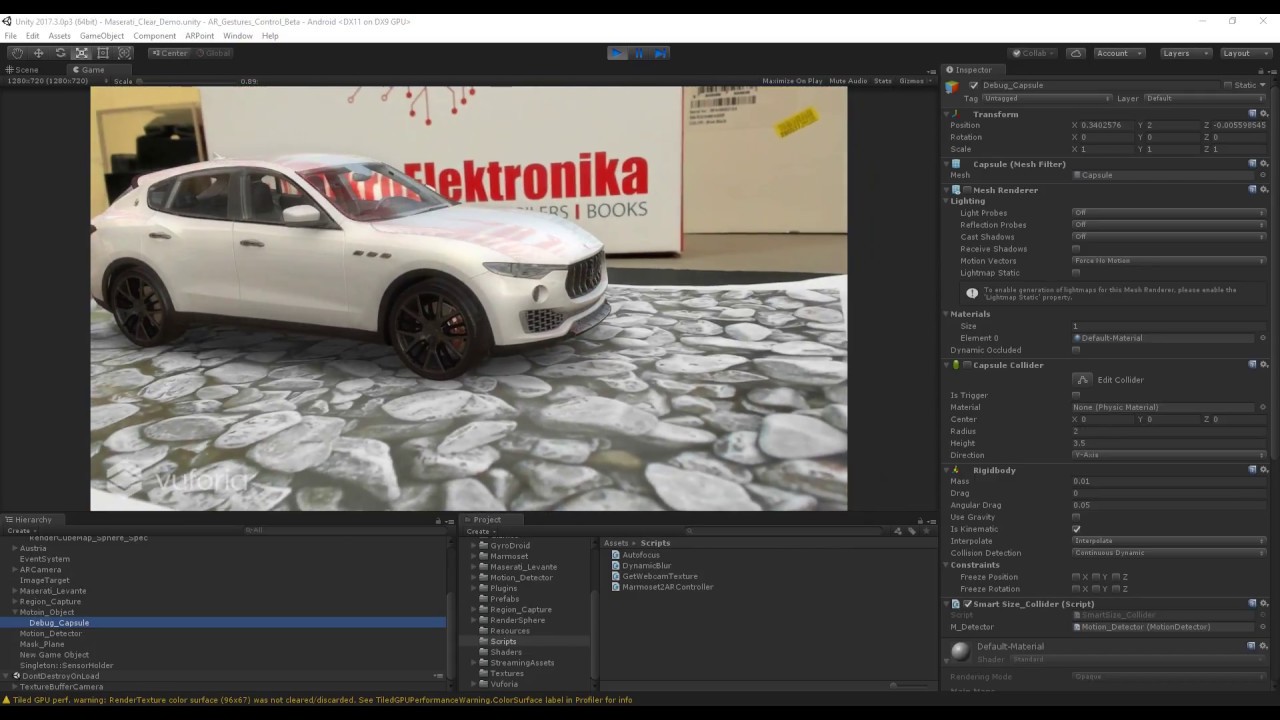Image resolution: width=1280 pixels, height=720 pixels.
Task: Click Marmoset2ARController script asset
Action: [x=667, y=587]
